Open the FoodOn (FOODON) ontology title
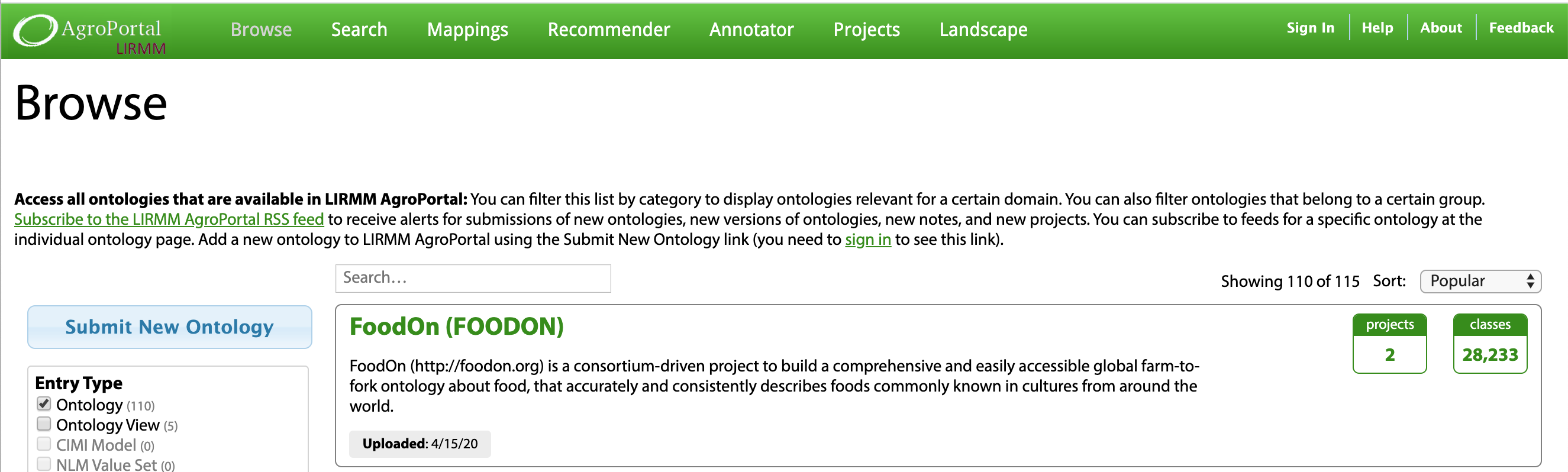 [456, 326]
